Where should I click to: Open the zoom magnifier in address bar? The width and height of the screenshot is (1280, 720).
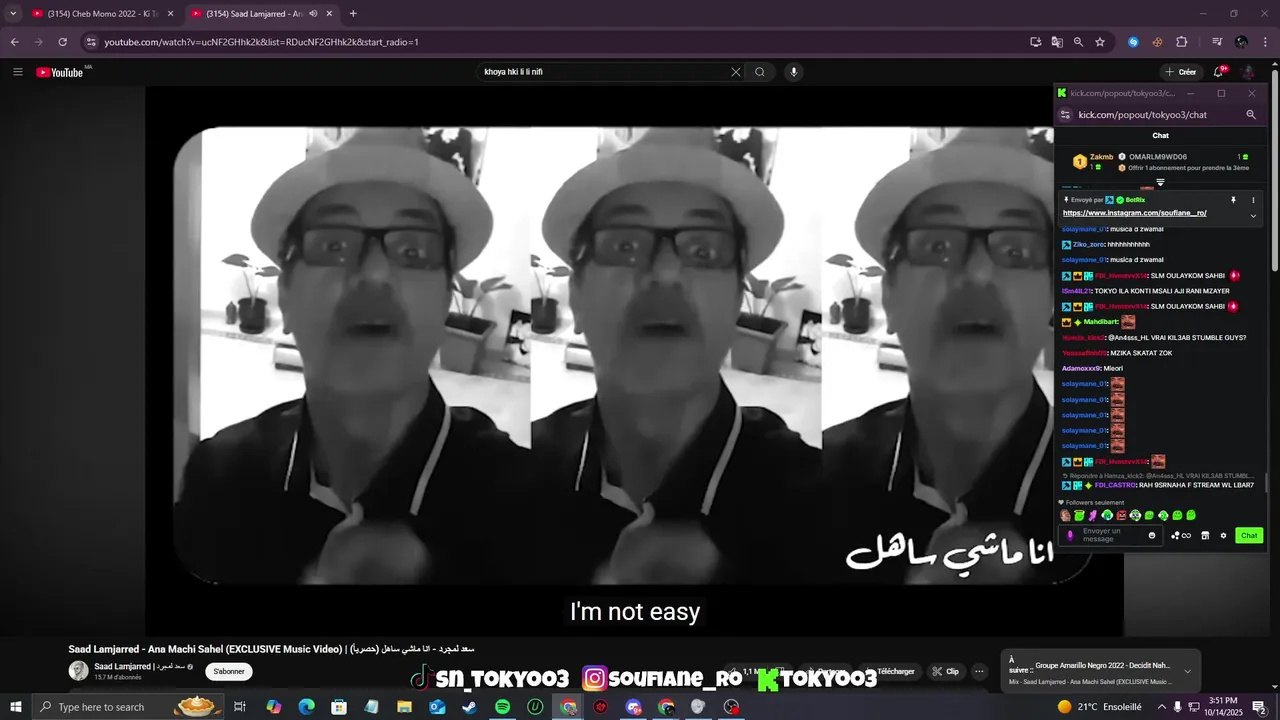1078,42
